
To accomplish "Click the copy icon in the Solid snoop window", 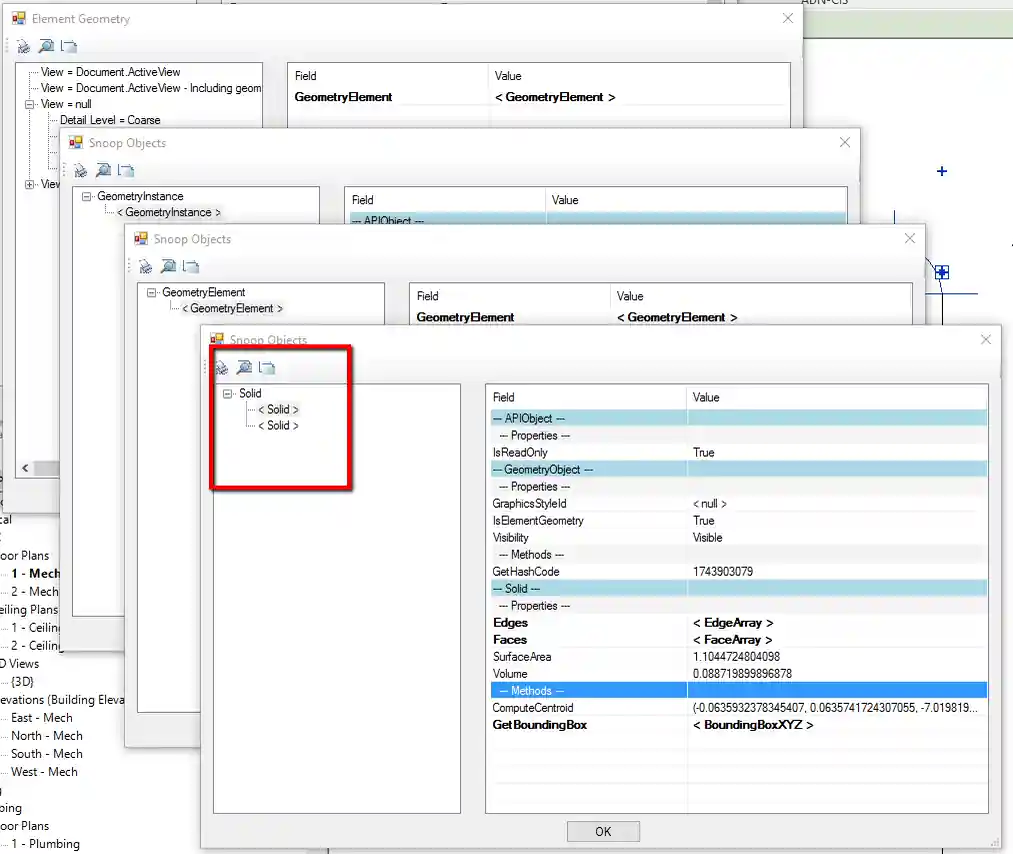I will [x=266, y=368].
